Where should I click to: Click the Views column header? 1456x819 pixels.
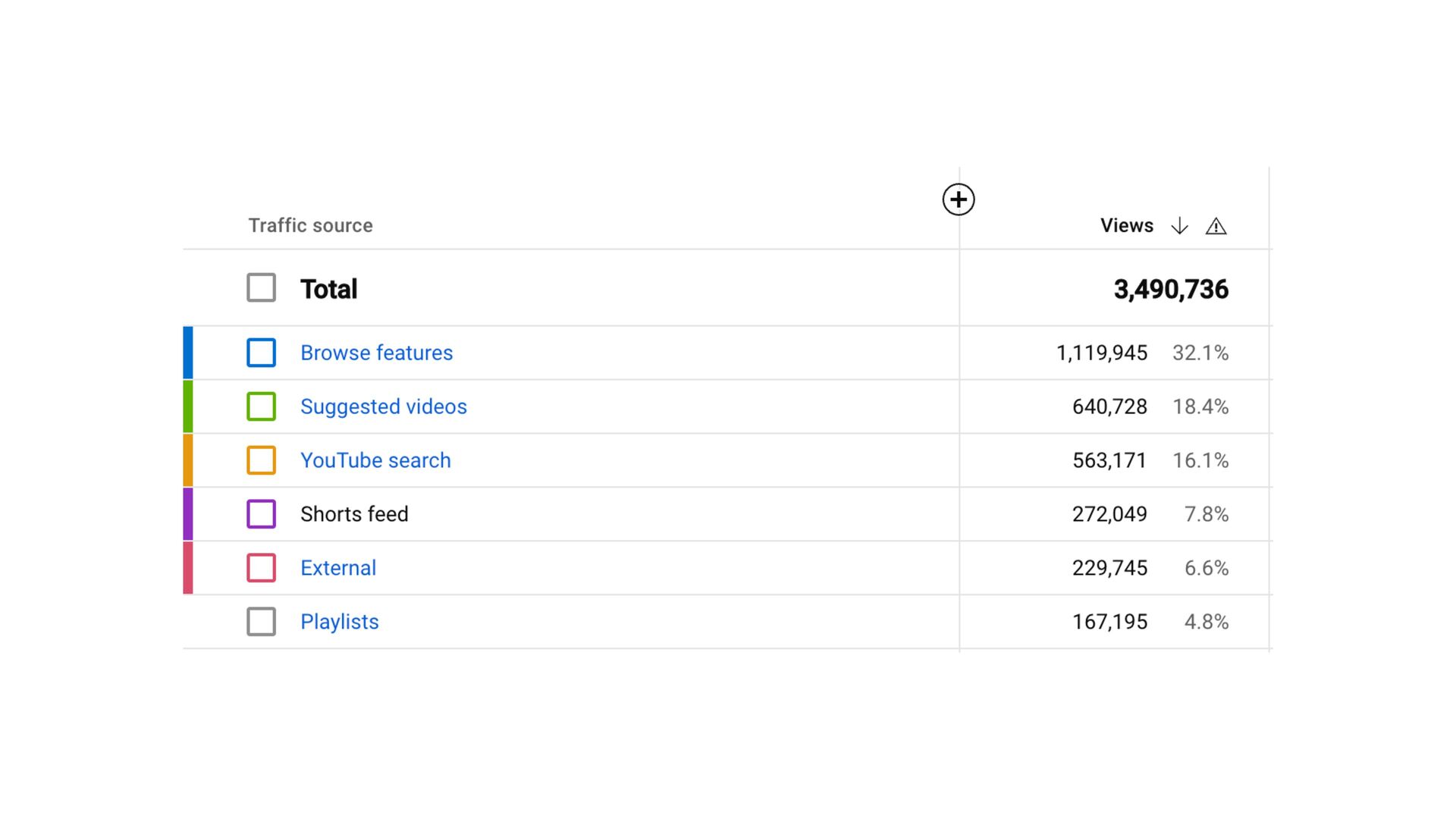pyautogui.click(x=1126, y=226)
